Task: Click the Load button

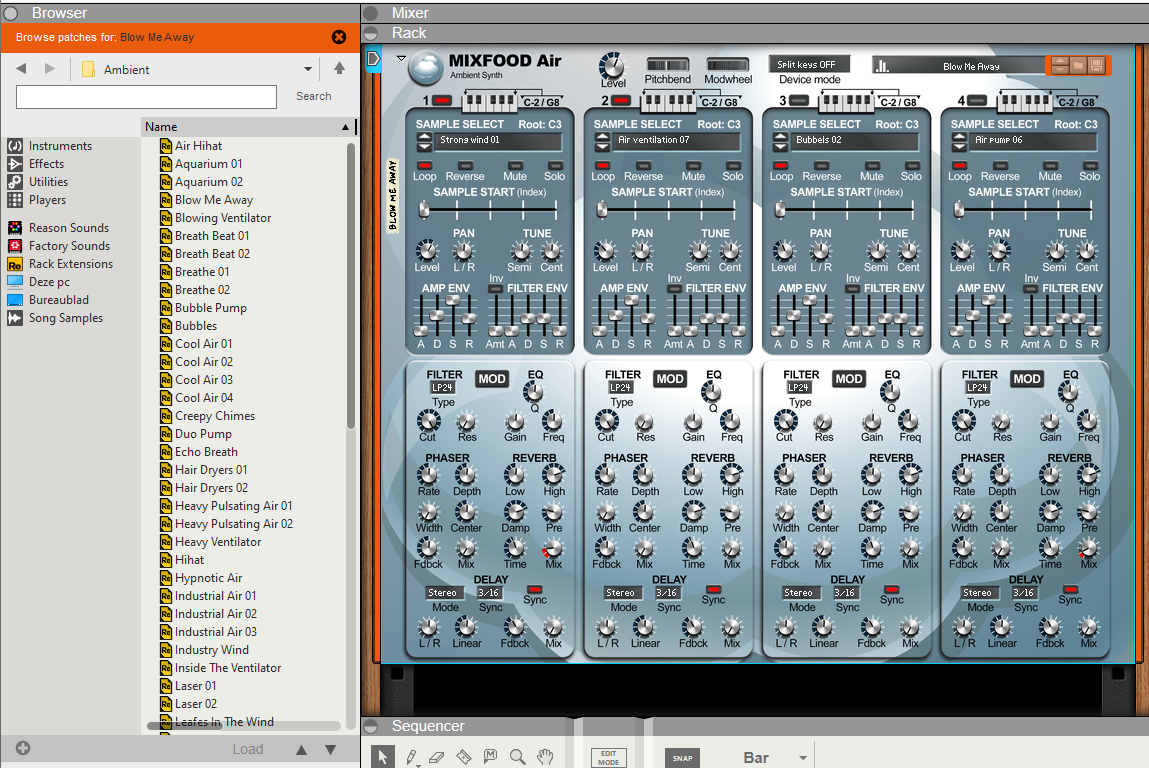Action: tap(248, 749)
